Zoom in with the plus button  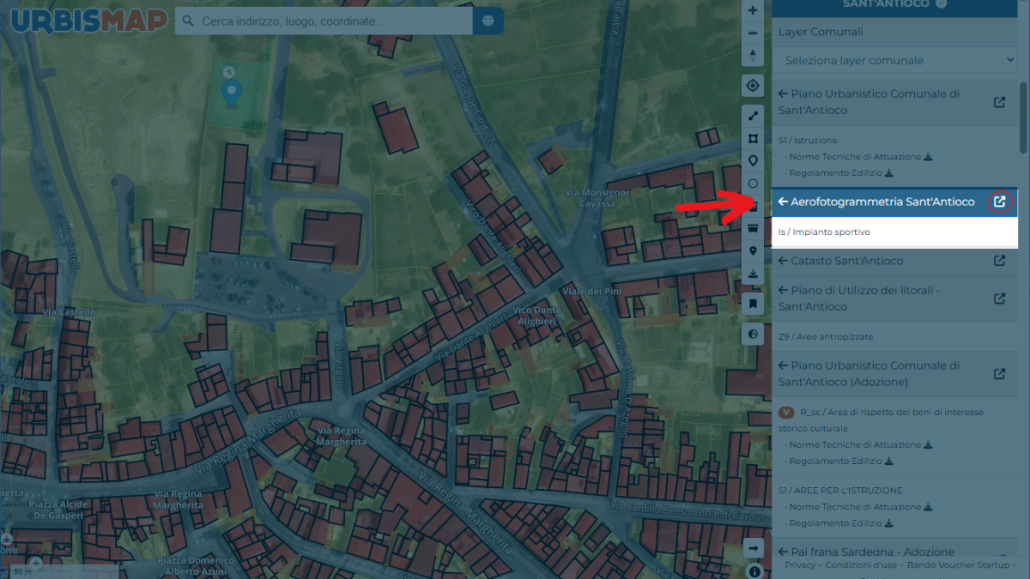click(753, 11)
